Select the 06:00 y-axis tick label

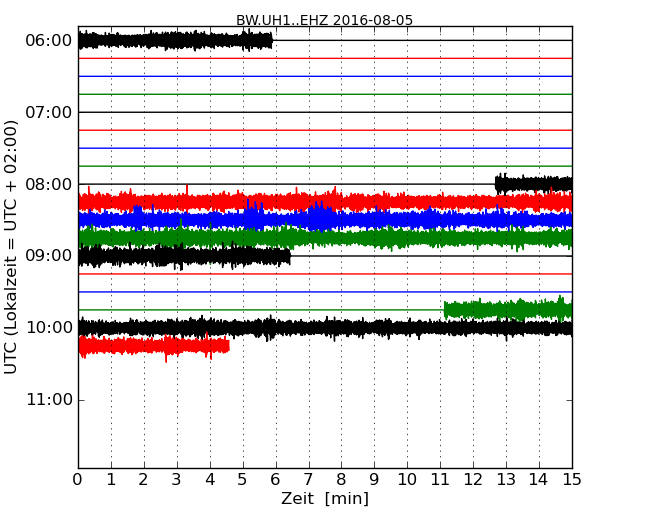48,40
